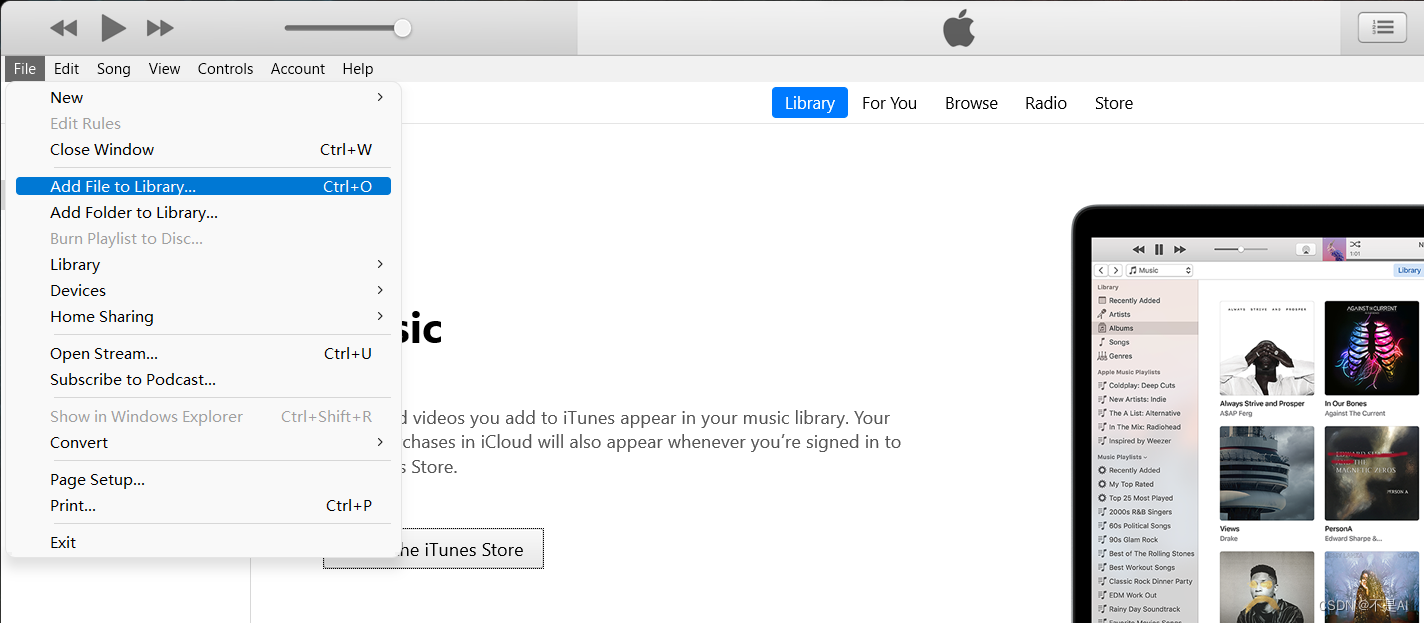
Task: Open the Account menu
Action: click(x=298, y=68)
